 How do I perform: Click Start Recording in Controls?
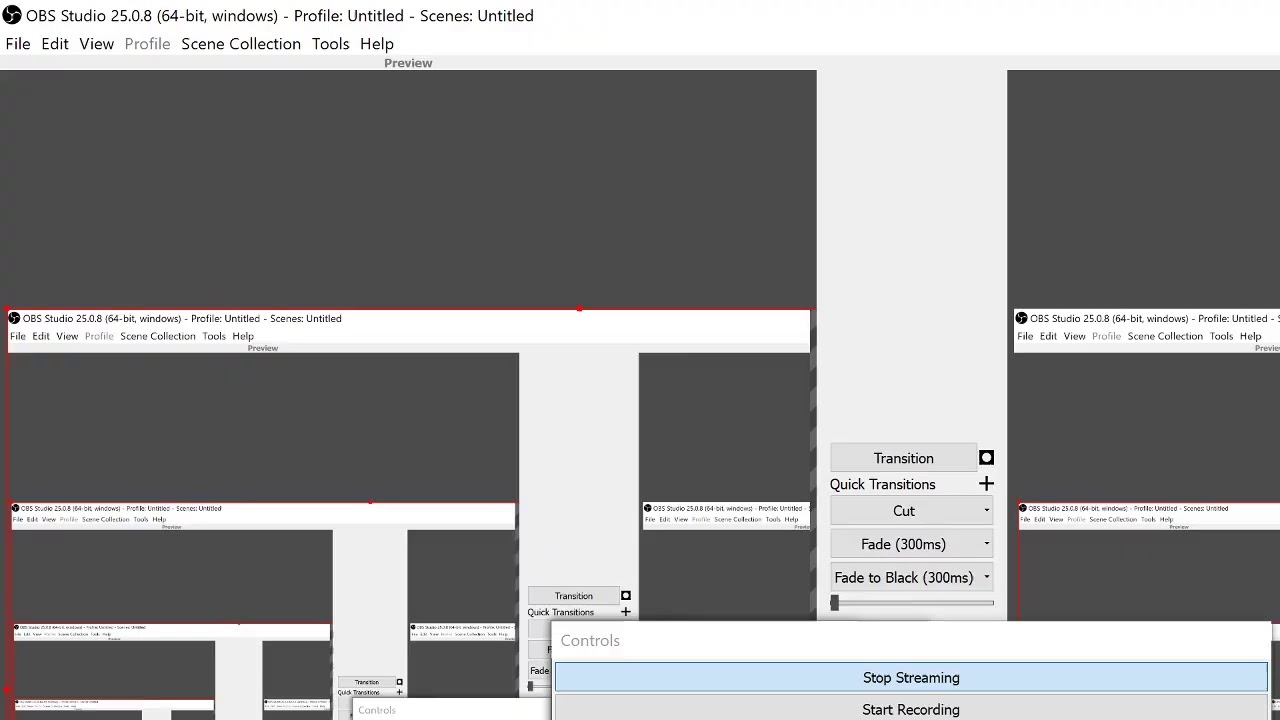coord(911,709)
